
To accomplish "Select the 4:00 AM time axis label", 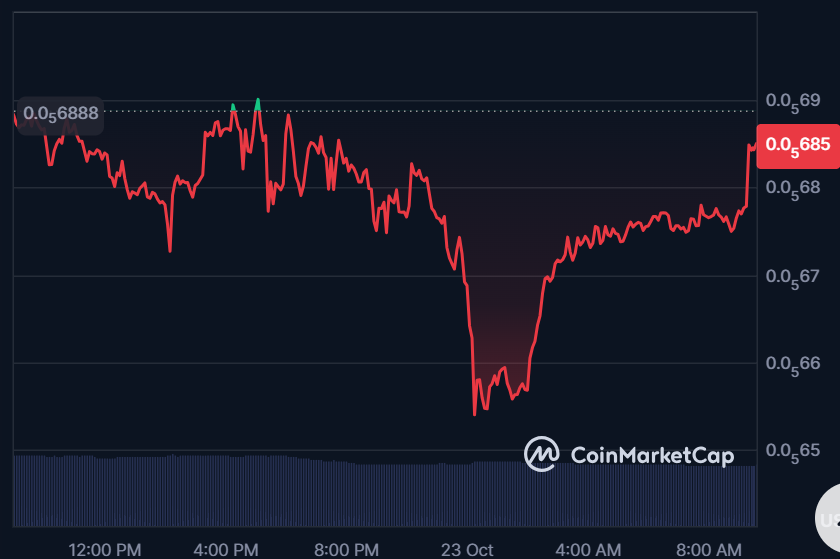I will coord(589,549).
